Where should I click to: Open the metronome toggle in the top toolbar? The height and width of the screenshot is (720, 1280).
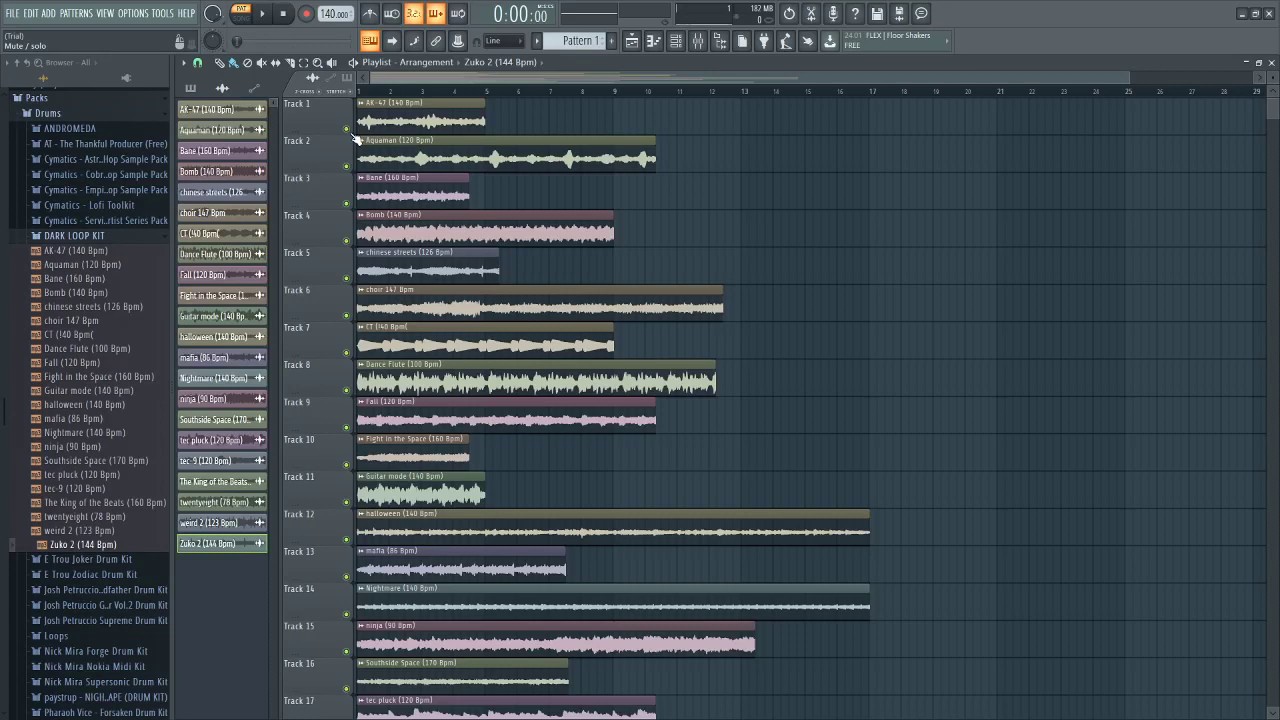point(370,14)
